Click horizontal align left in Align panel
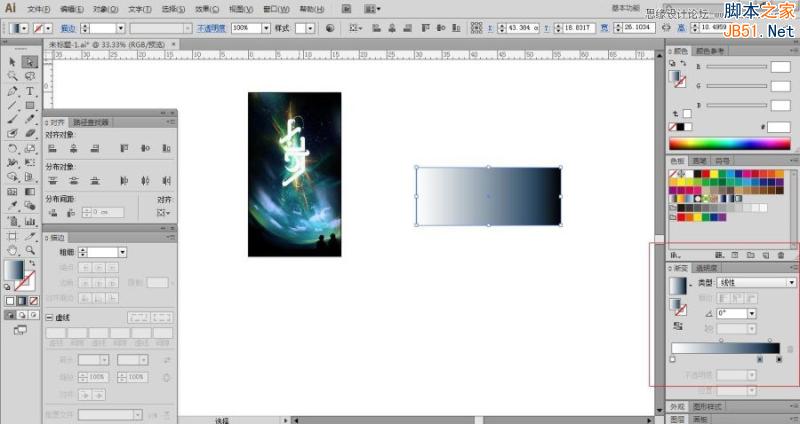 point(52,148)
